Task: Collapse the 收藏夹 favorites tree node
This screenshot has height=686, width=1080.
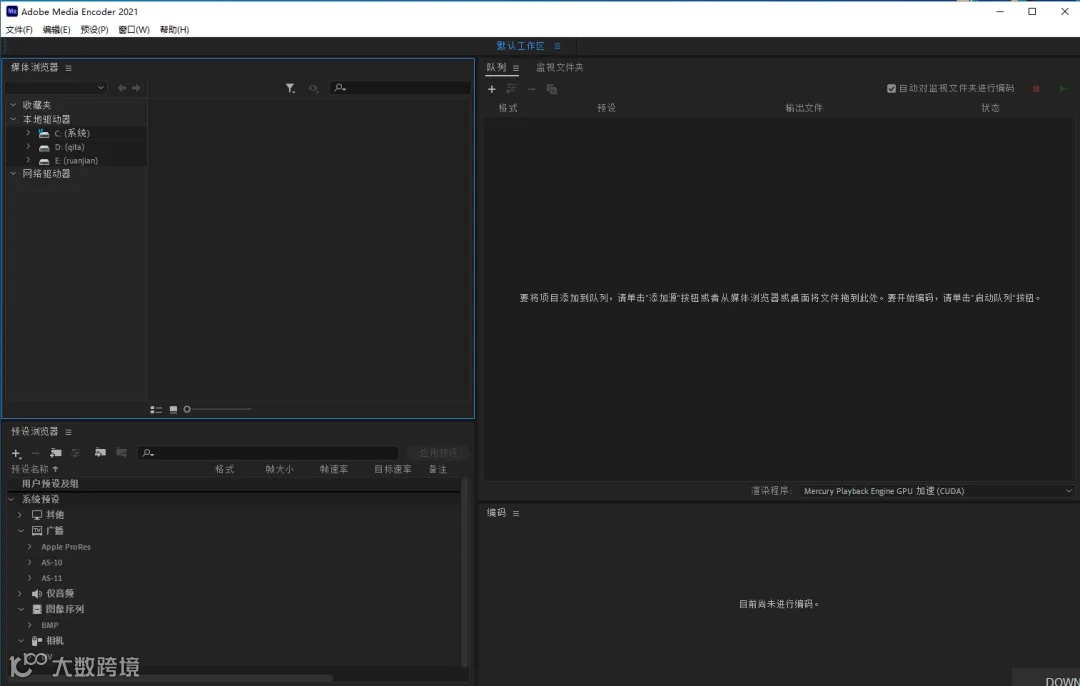Action: 13,105
